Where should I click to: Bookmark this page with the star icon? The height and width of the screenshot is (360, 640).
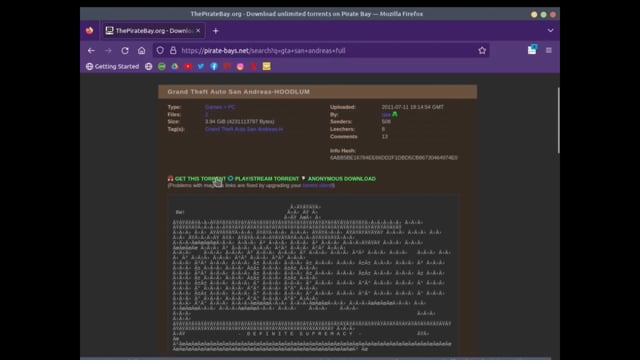pos(482,51)
